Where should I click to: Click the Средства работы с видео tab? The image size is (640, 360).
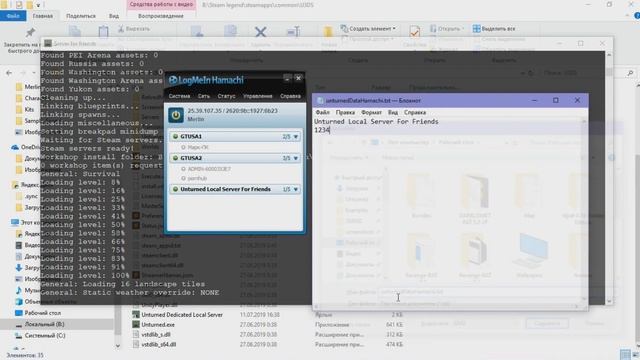point(161,4)
